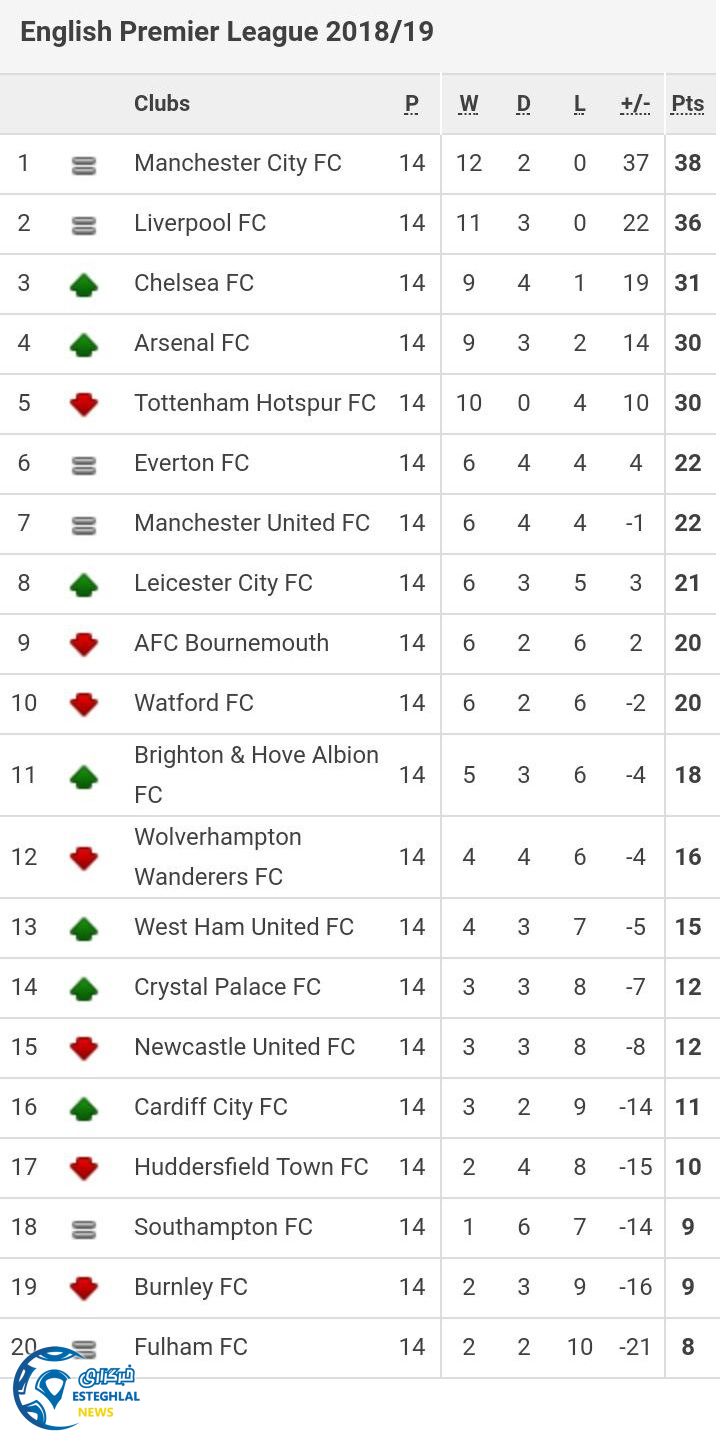This screenshot has width=720, height=1452.
Task: Select Manchester United FC team name
Action: click(252, 523)
